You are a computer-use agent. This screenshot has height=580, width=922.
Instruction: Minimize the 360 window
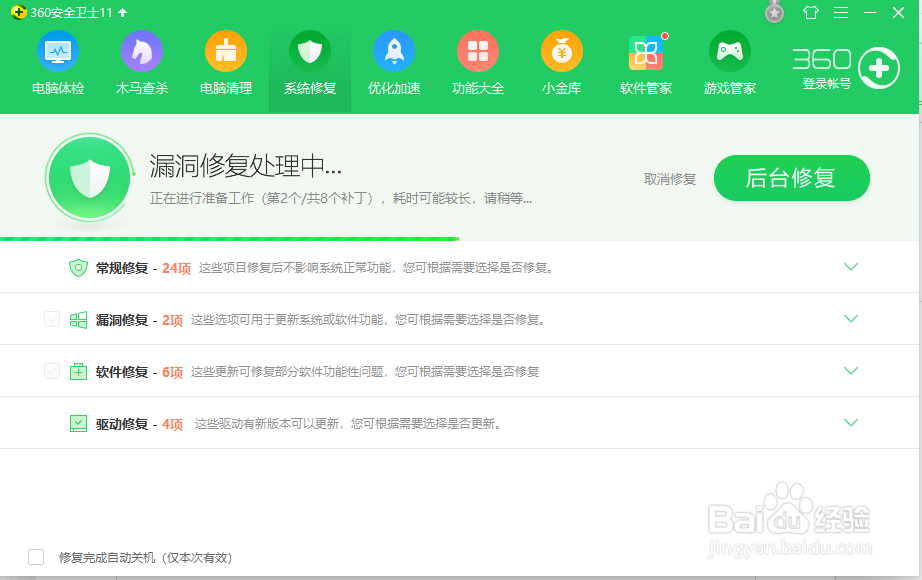(870, 12)
